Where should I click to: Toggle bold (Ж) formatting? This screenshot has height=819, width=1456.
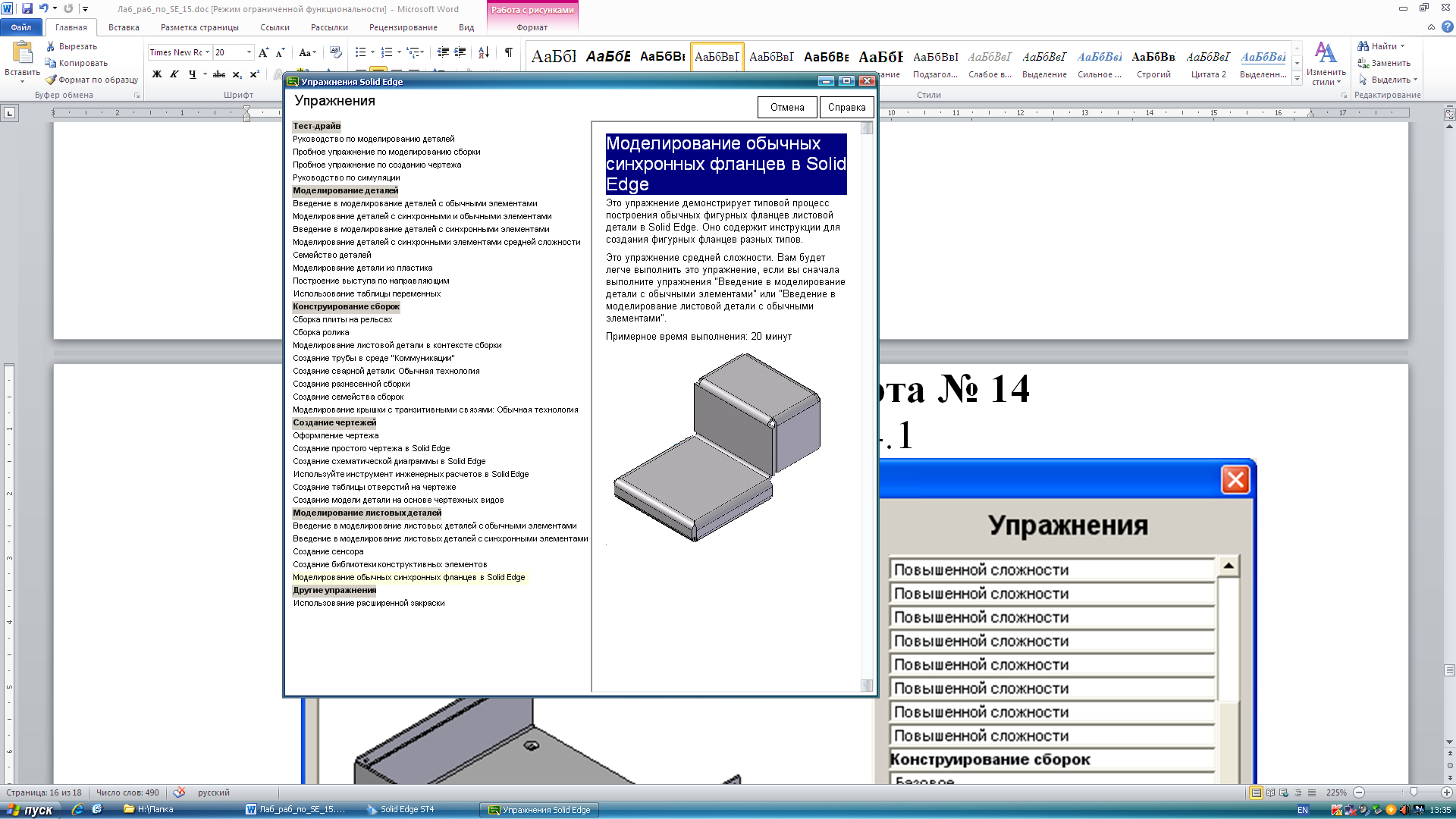click(157, 74)
